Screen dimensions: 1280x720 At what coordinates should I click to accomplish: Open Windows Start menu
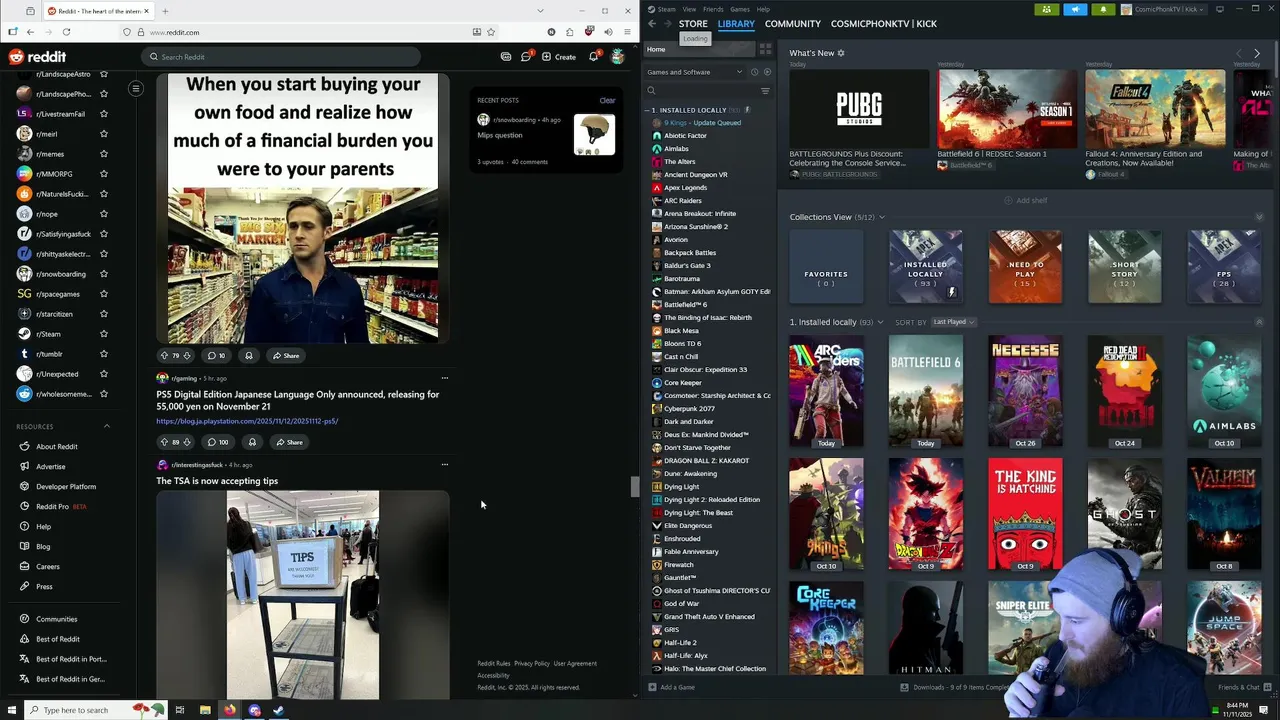click(x=12, y=710)
